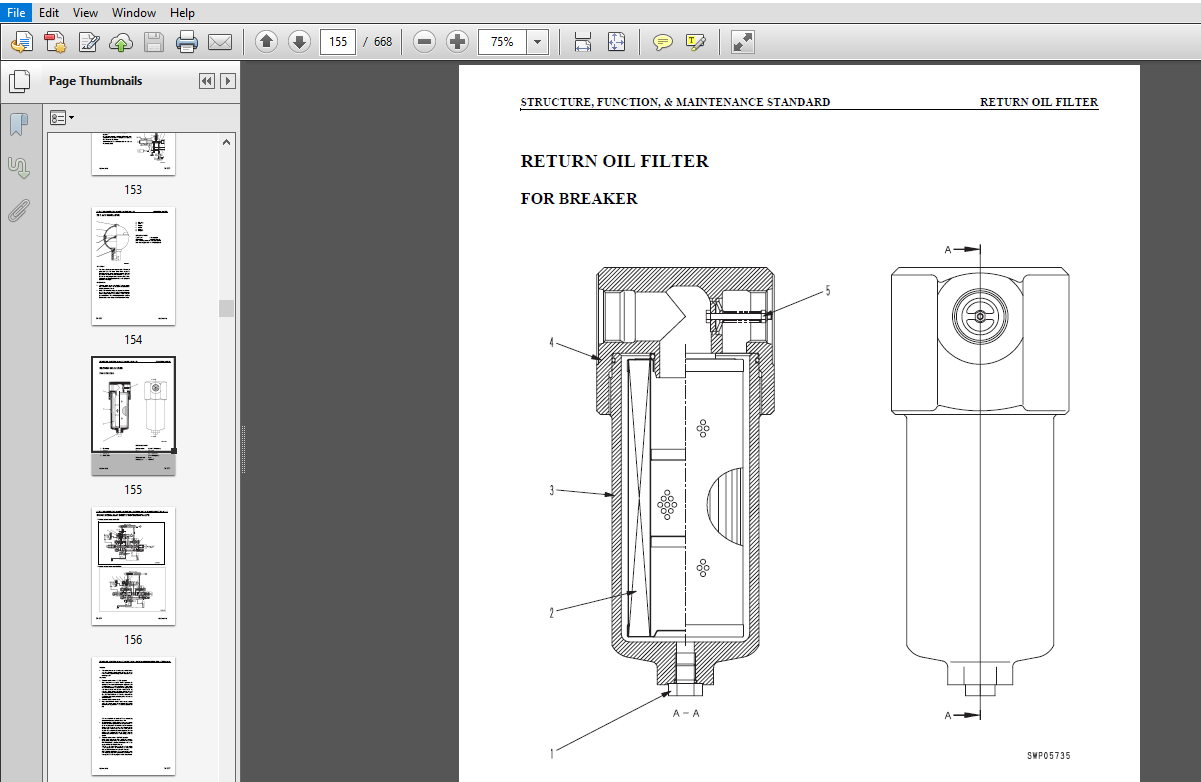Select page 154 thumbnail
The height and width of the screenshot is (782, 1201).
pyautogui.click(x=133, y=266)
